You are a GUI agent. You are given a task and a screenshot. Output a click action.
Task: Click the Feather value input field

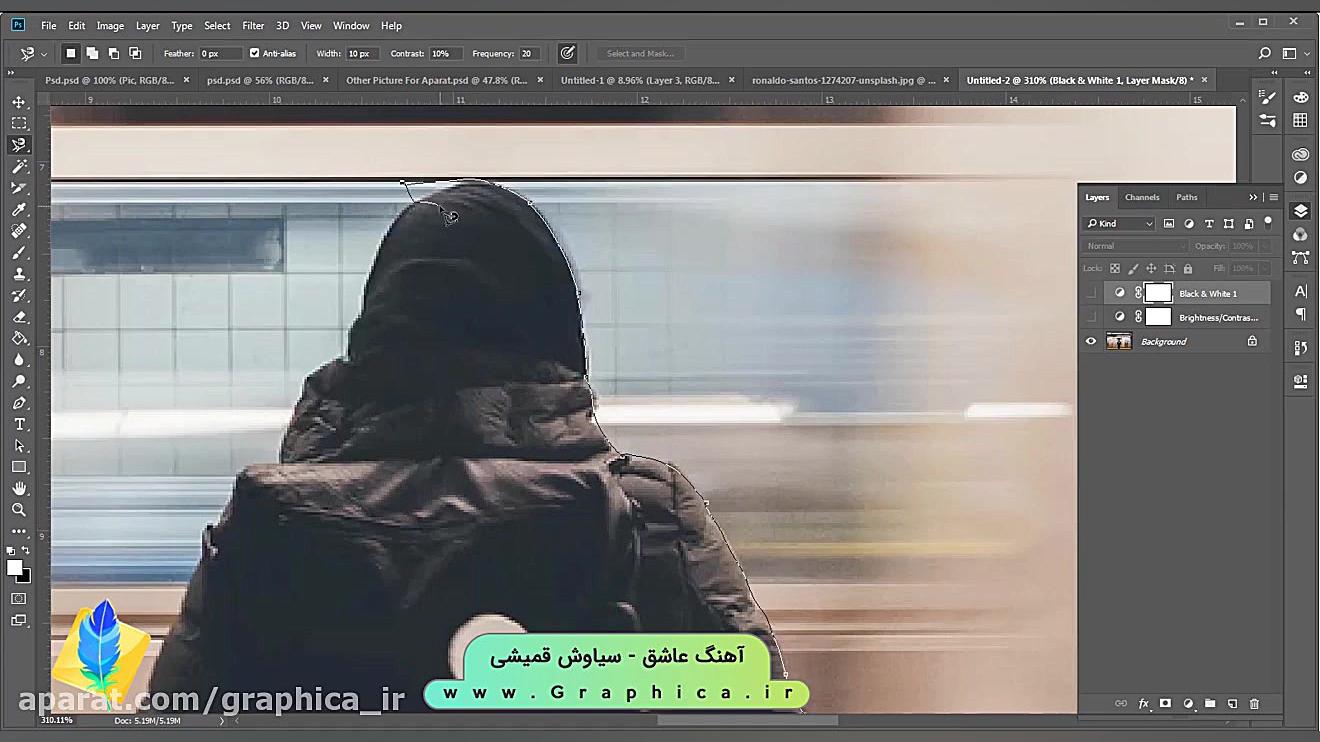220,53
